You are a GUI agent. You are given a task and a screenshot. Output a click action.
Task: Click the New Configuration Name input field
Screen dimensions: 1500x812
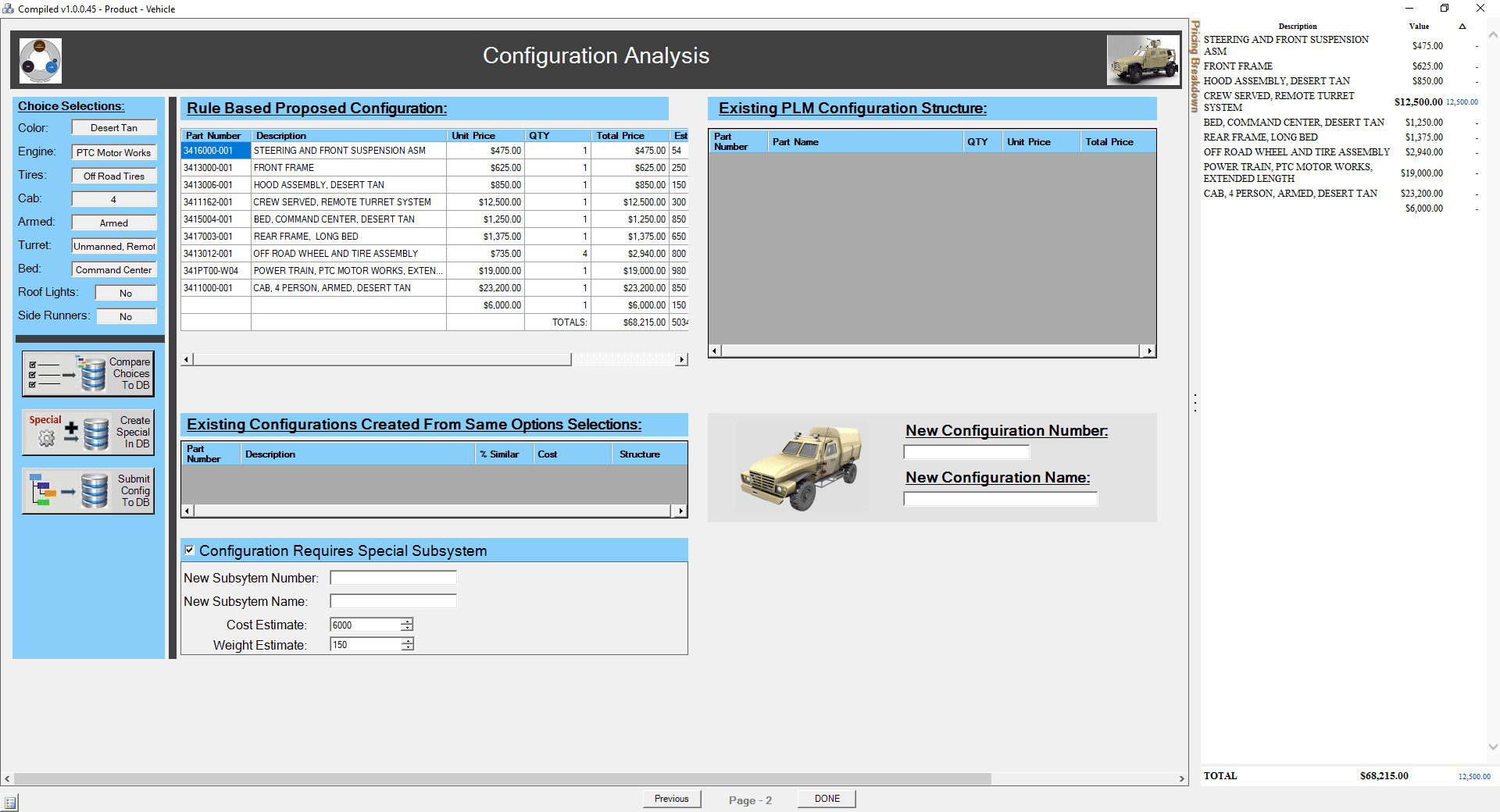tap(1001, 499)
